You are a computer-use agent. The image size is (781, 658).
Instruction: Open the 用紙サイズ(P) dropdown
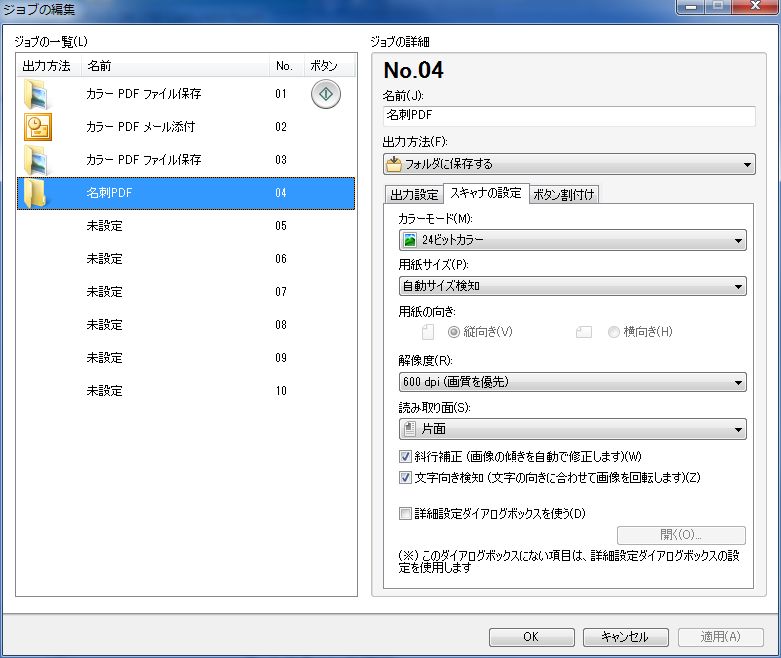pyautogui.click(x=573, y=286)
